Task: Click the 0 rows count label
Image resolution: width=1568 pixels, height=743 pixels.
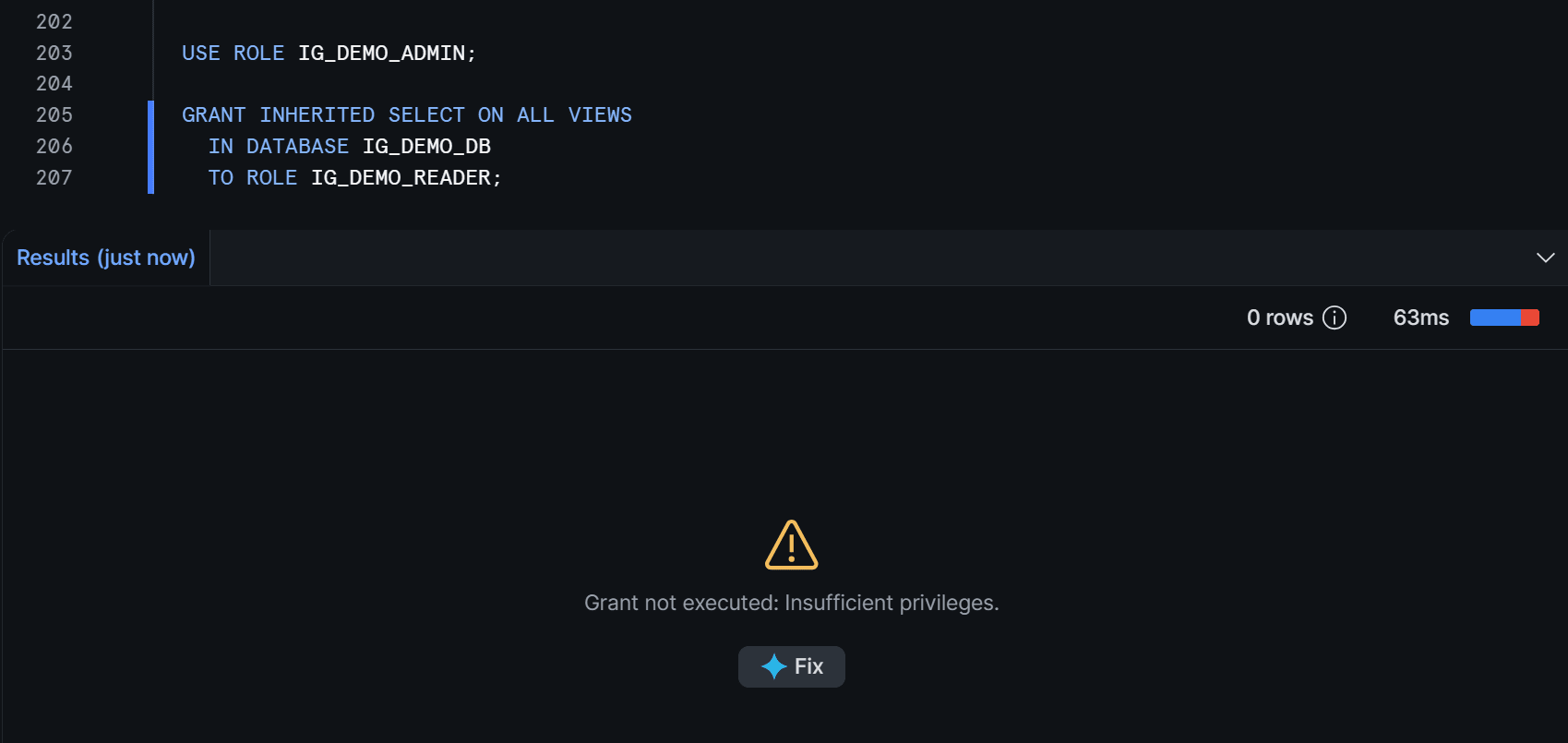Action: 1280,318
